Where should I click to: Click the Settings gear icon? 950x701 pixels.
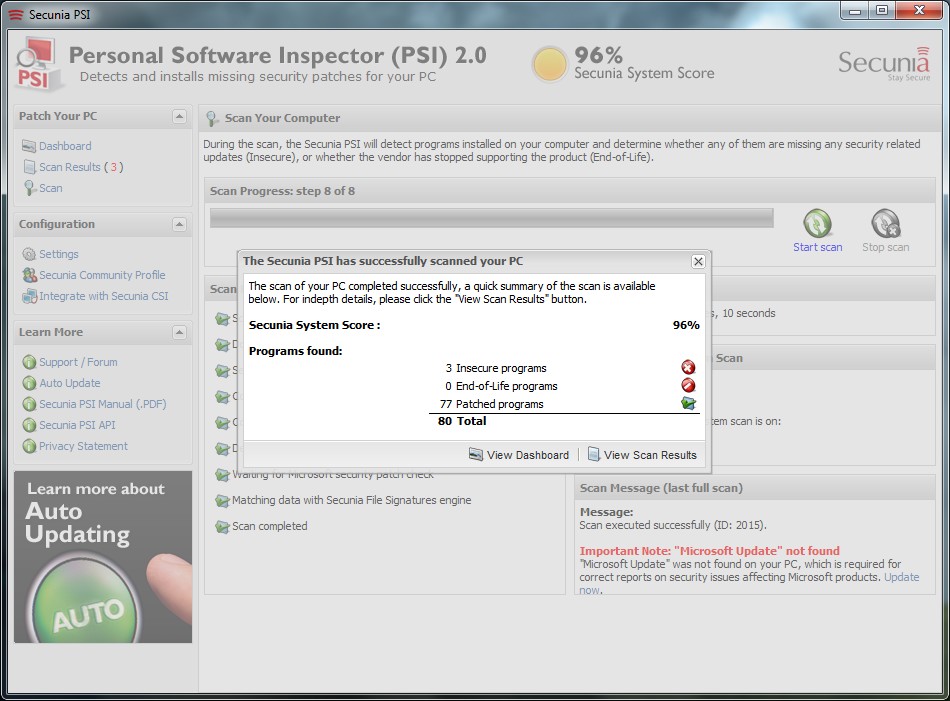28,254
